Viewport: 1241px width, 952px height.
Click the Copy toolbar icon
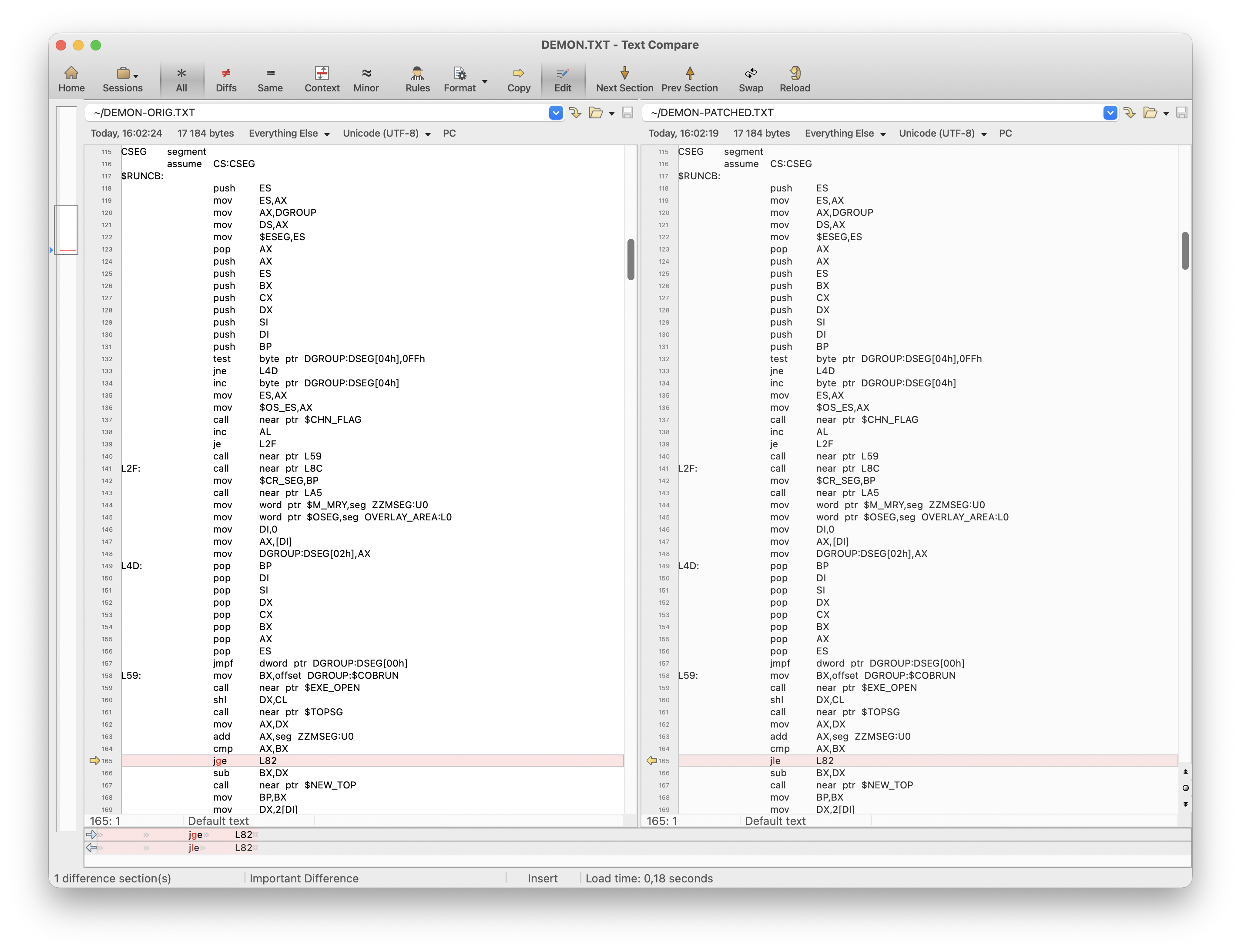pos(518,79)
